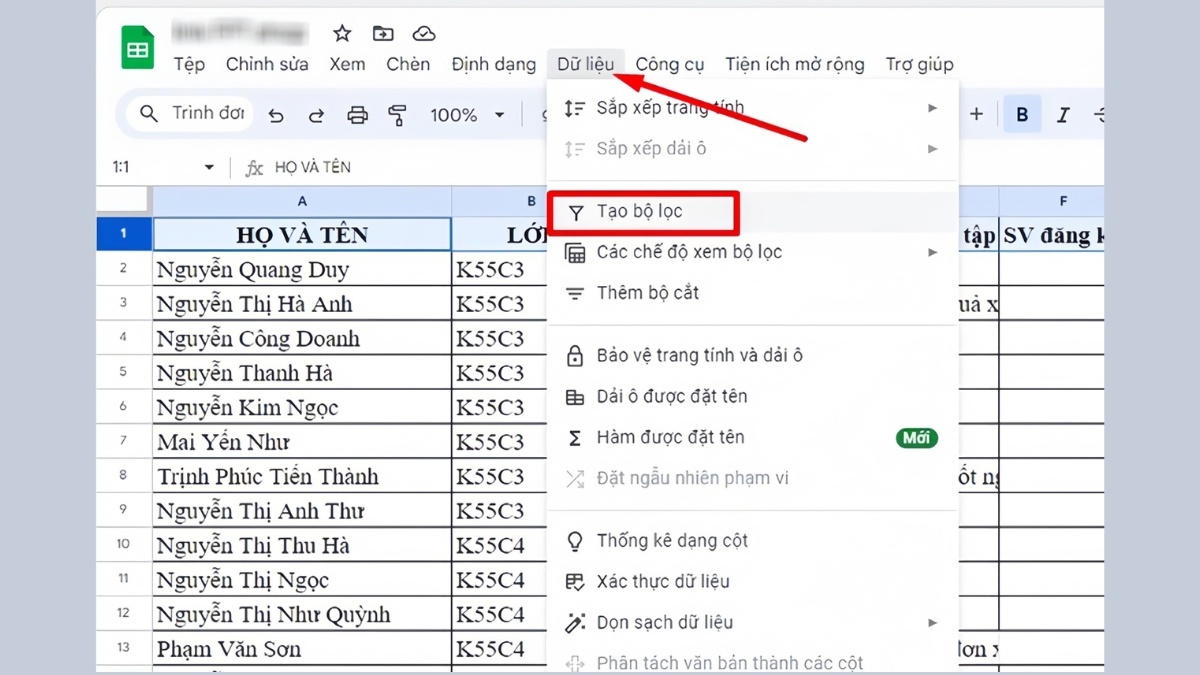Select cell Phạm Văn Sơn

tap(302, 649)
